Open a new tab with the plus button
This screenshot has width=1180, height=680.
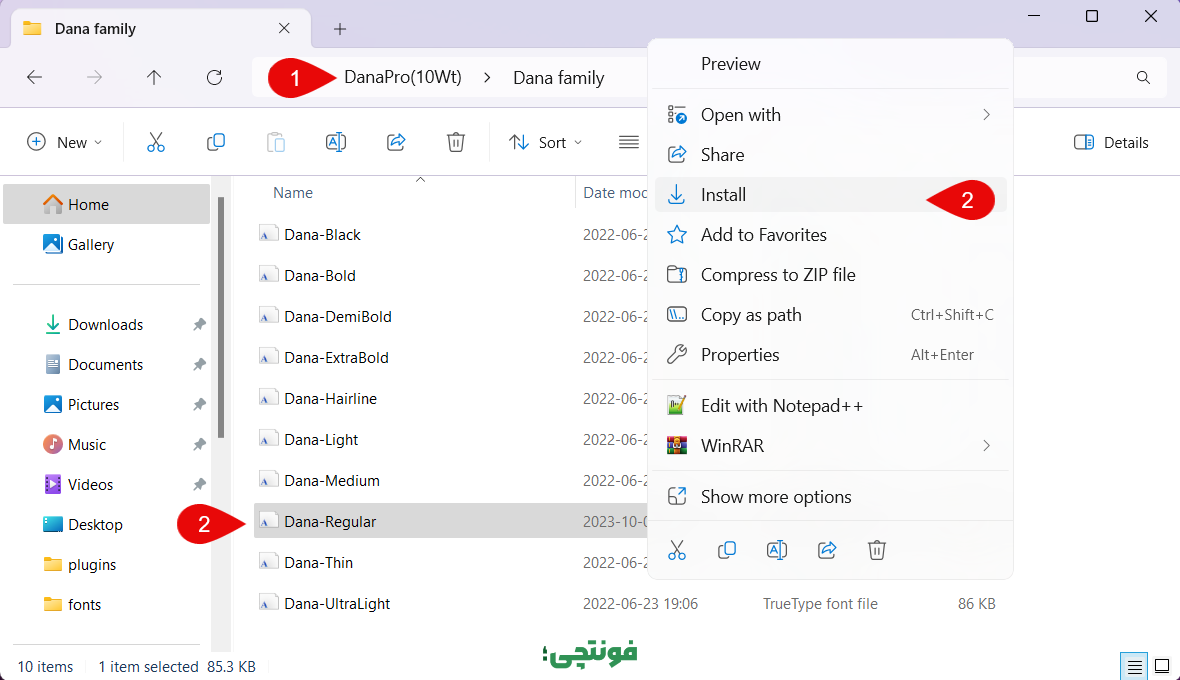pyautogui.click(x=340, y=29)
